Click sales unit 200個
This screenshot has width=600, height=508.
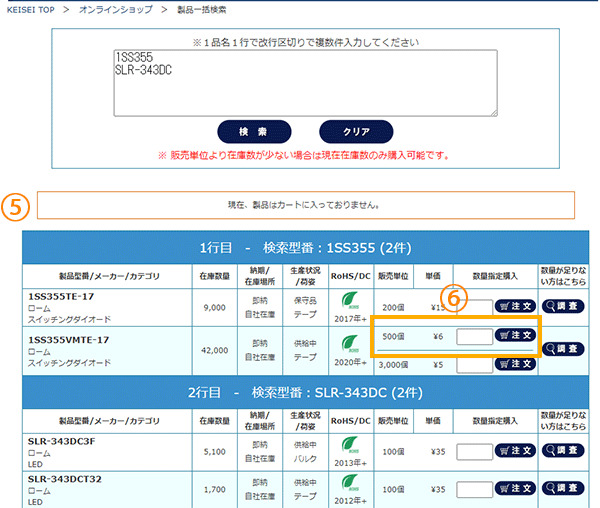(x=393, y=308)
